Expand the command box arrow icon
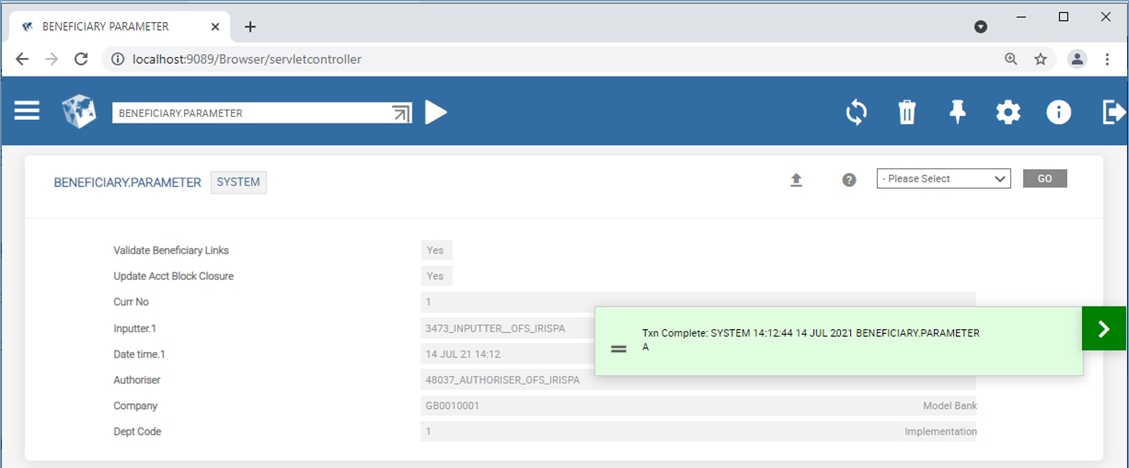Screen dimensions: 1129x468 pyautogui.click(x=402, y=113)
